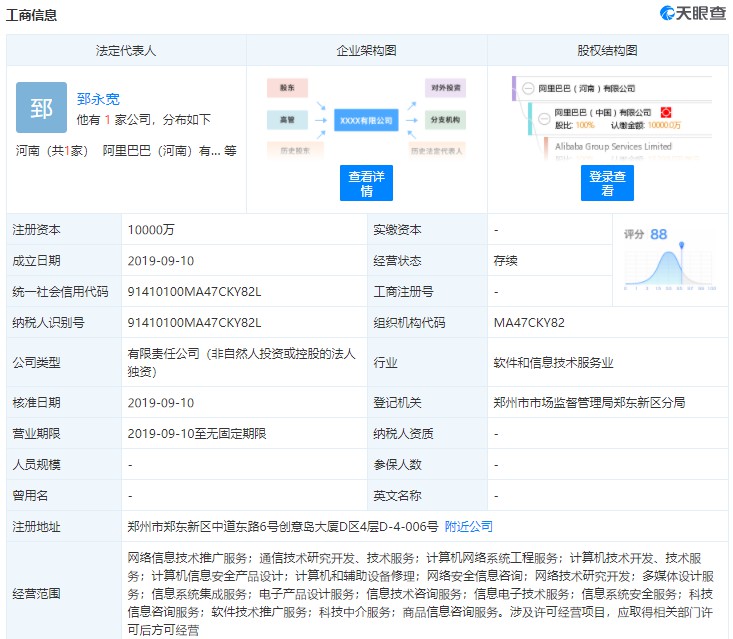Collapse the 阿里巴巴（中国）有限公司 tree node

[544, 118]
